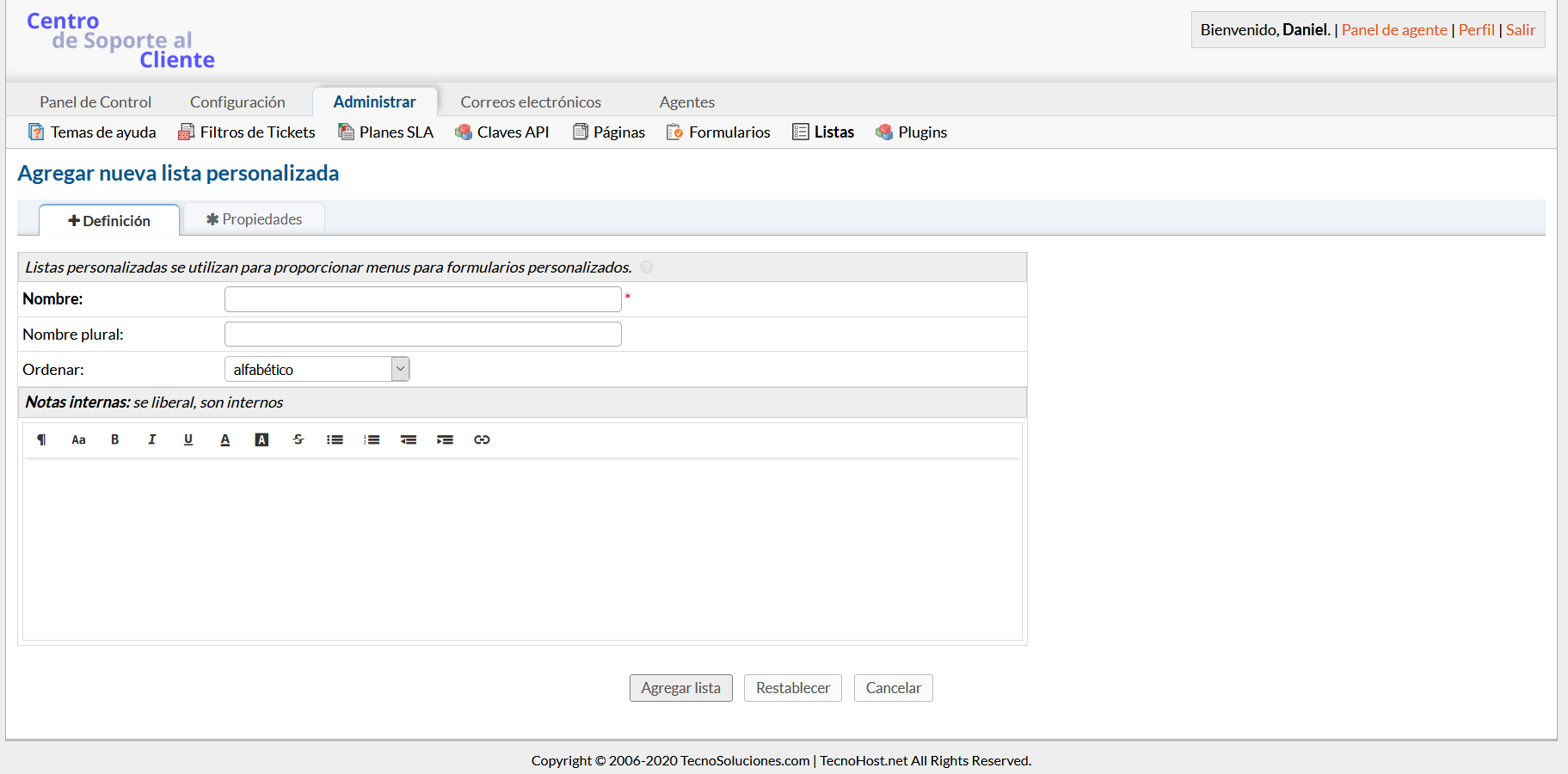Open the paragraph format icon
1568x774 pixels.
[41, 439]
